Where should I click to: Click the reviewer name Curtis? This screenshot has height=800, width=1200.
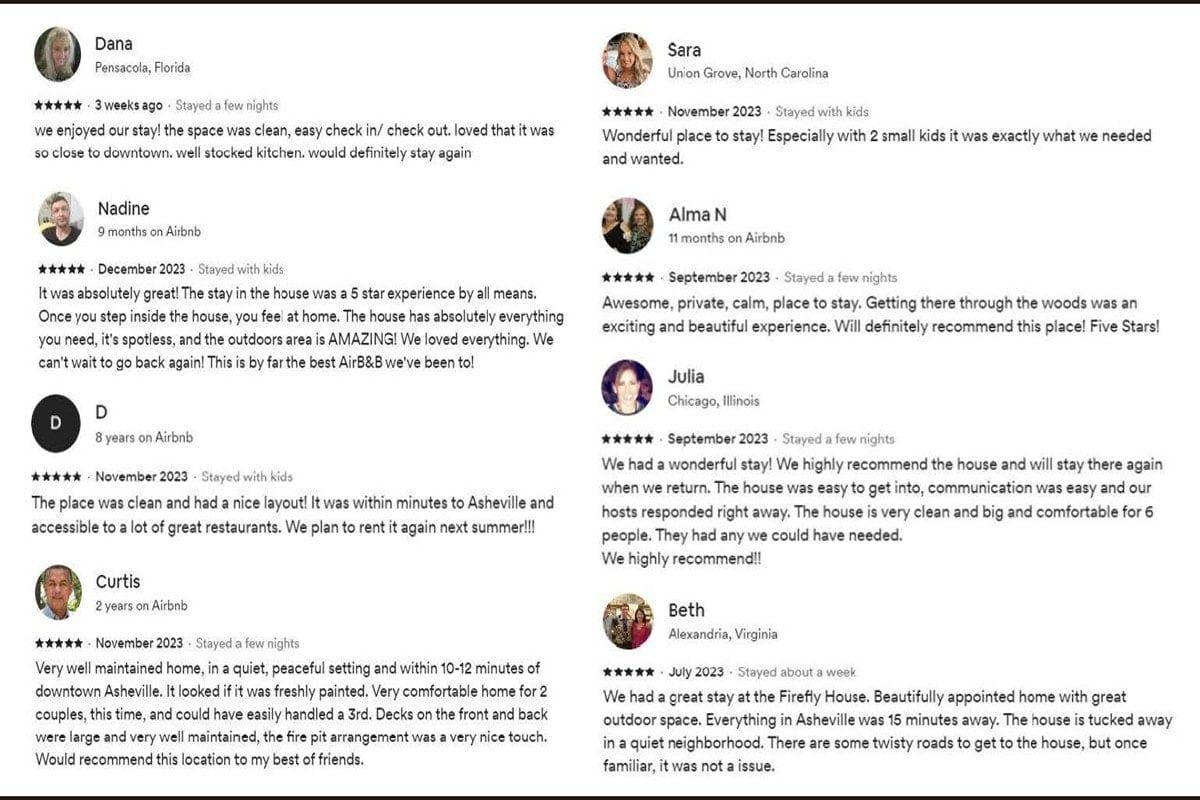coord(118,582)
